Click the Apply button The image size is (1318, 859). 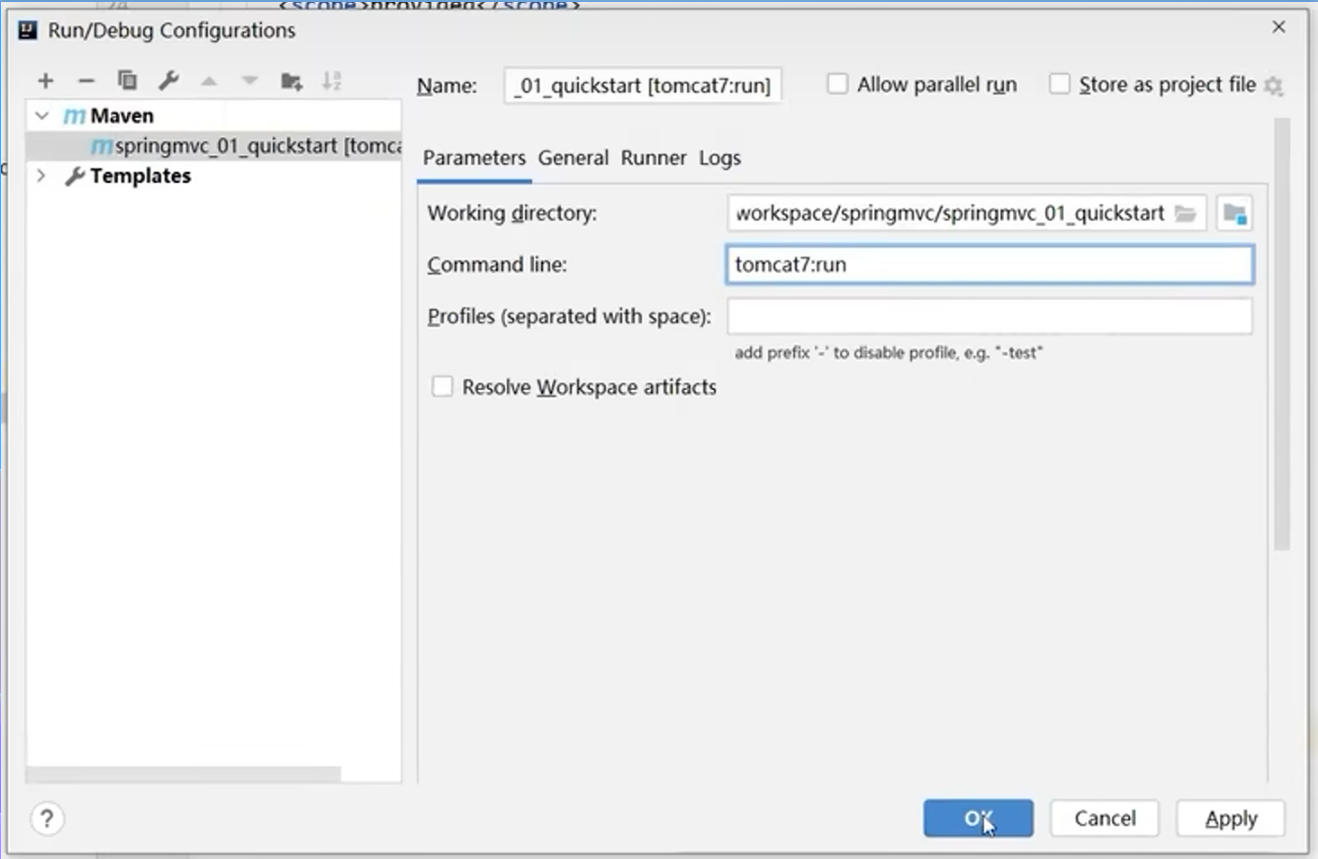point(1231,818)
